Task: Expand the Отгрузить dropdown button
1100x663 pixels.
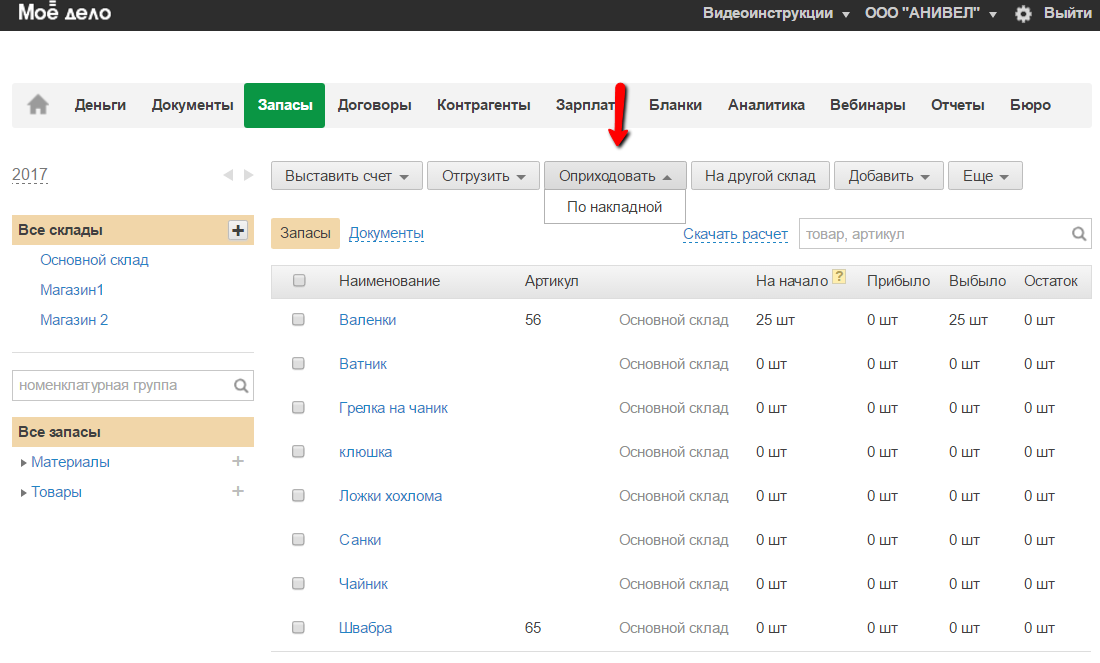Action: (483, 176)
